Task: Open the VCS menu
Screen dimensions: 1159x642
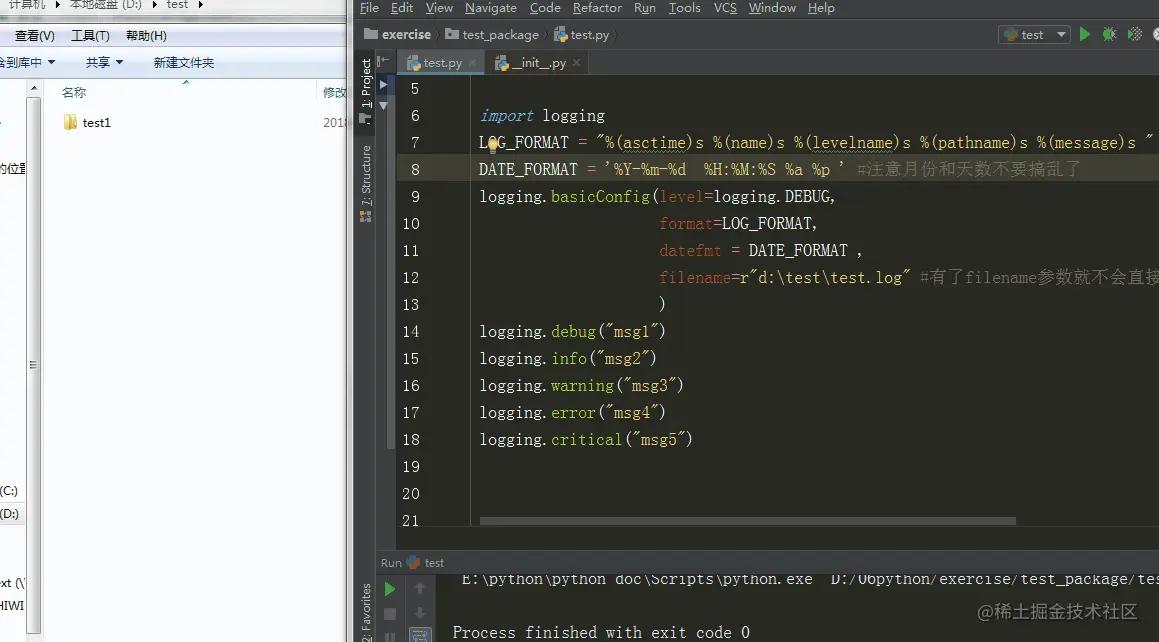Action: pyautogui.click(x=725, y=8)
